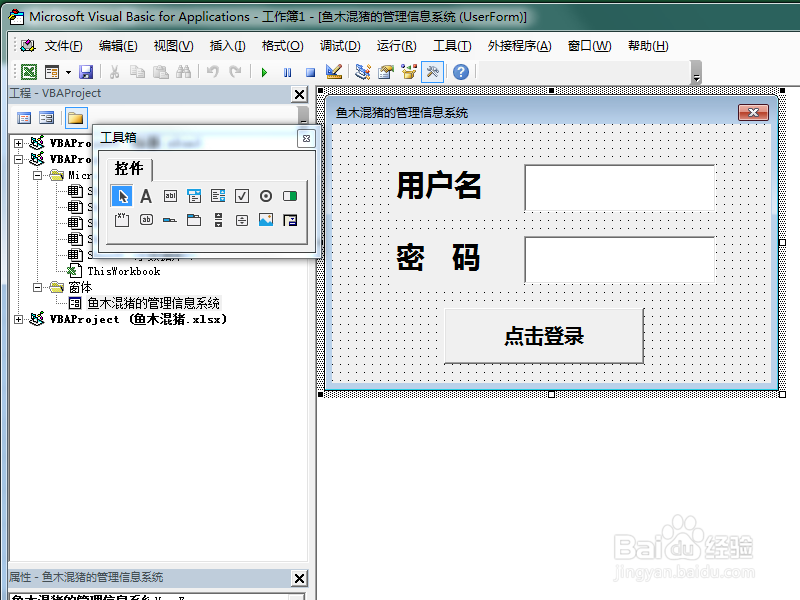Image resolution: width=800 pixels, height=600 pixels.
Task: Select the Frame control in Toolbox
Action: click(122, 220)
